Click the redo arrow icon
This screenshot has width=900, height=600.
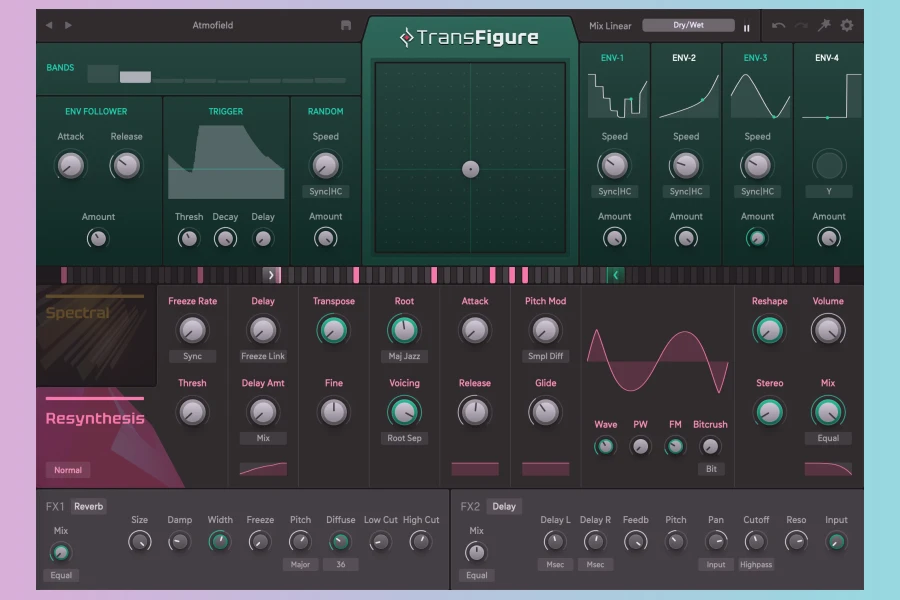point(801,26)
